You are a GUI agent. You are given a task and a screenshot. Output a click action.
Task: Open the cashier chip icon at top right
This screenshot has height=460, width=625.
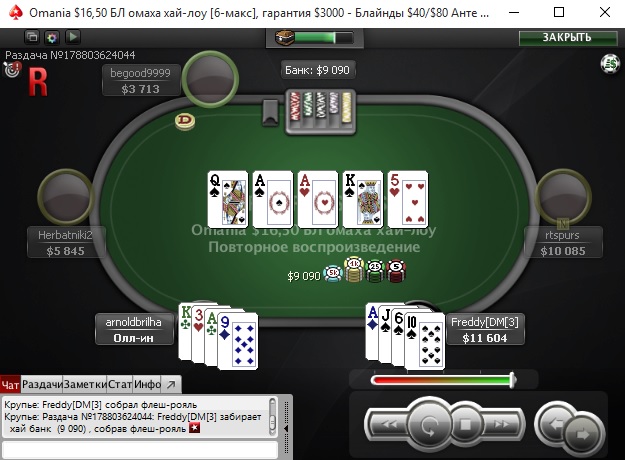[610, 63]
